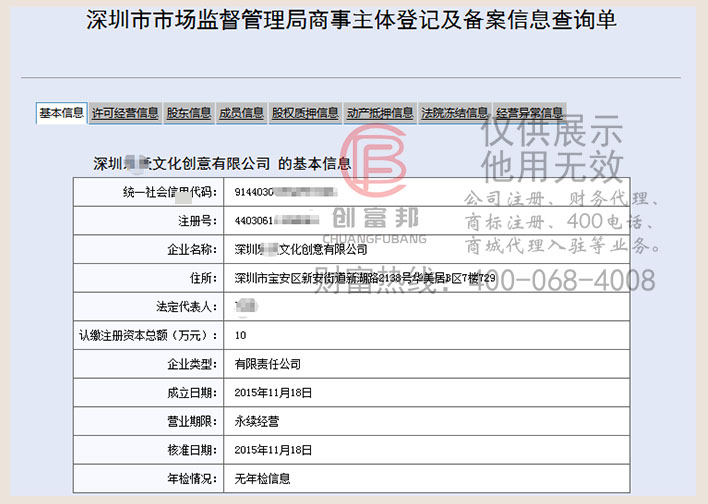708x504 pixels.
Task: Switch to the 股东信息 tab
Action: 189,113
